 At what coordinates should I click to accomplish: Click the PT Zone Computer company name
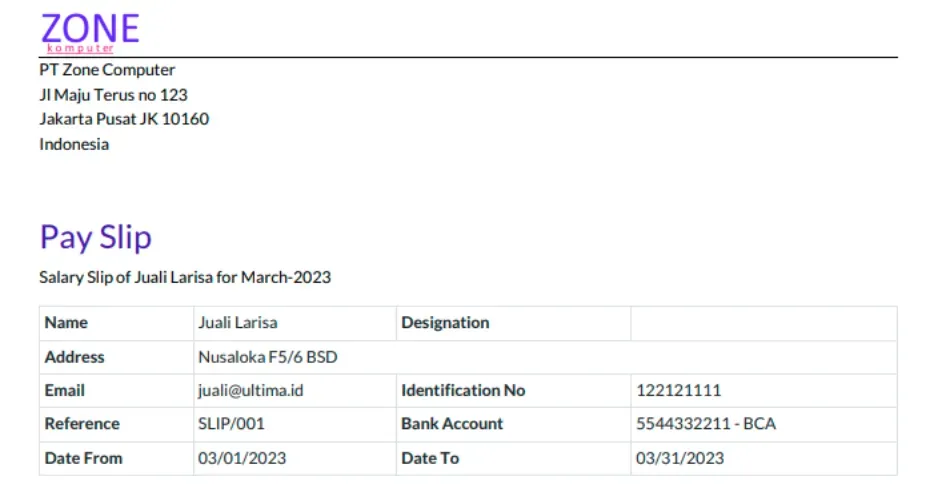click(107, 70)
